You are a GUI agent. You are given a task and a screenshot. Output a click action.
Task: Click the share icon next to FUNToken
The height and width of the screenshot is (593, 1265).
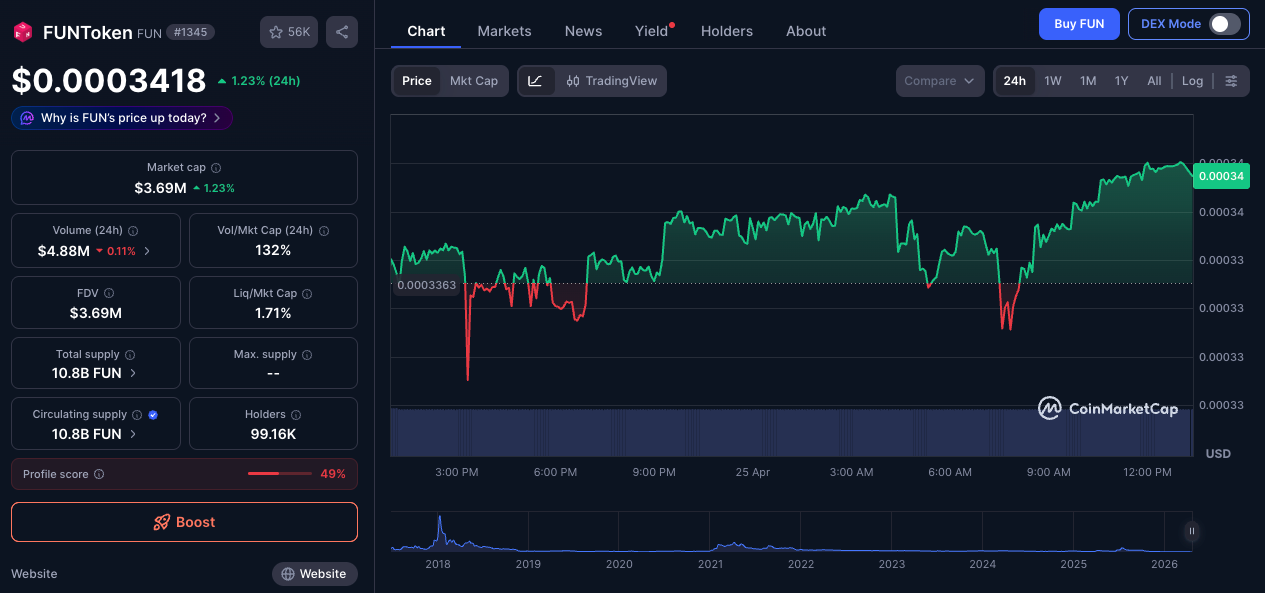coord(342,32)
